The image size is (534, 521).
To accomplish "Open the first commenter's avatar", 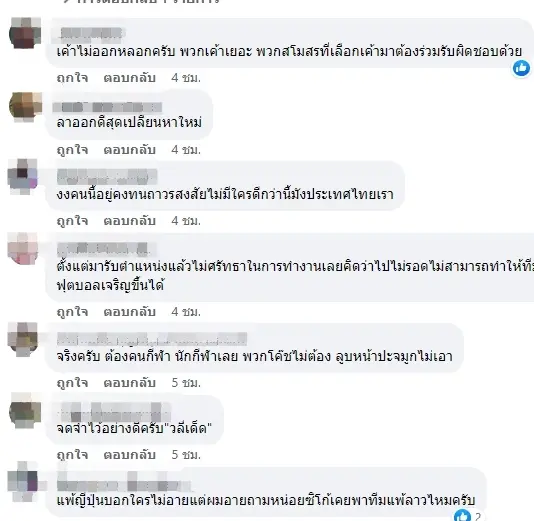I will pyautogui.click(x=25, y=33).
